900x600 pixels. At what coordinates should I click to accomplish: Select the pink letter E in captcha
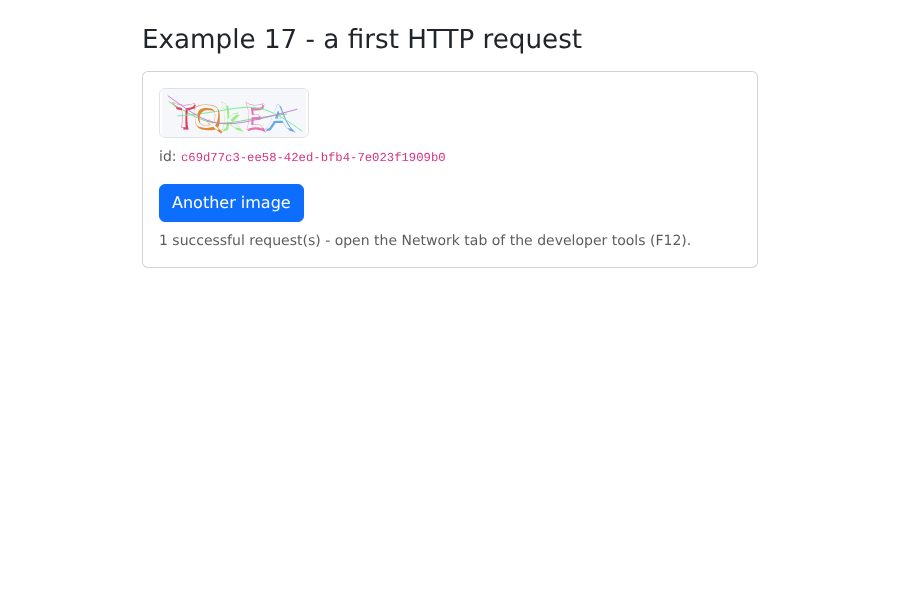pos(255,118)
